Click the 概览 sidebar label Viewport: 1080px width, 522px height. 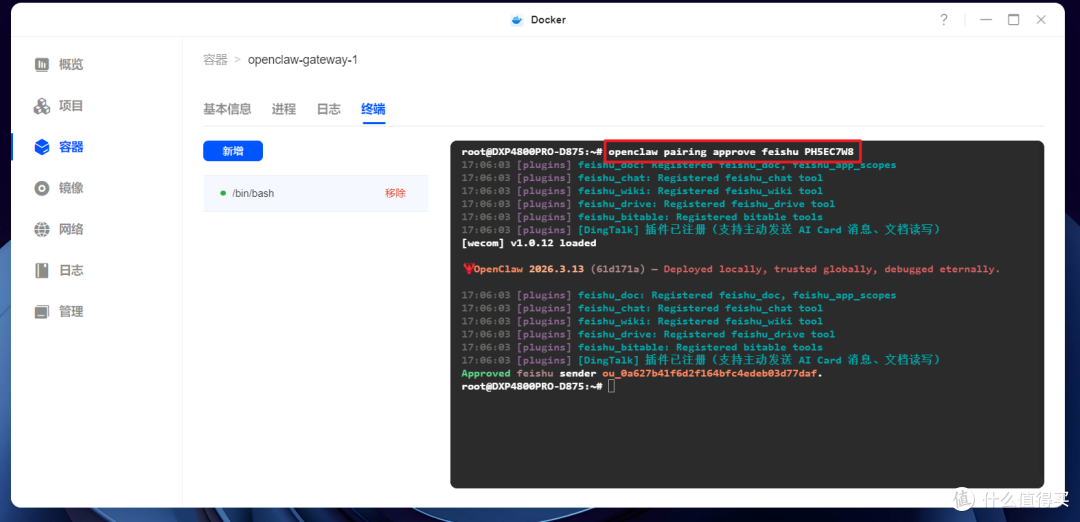71,65
